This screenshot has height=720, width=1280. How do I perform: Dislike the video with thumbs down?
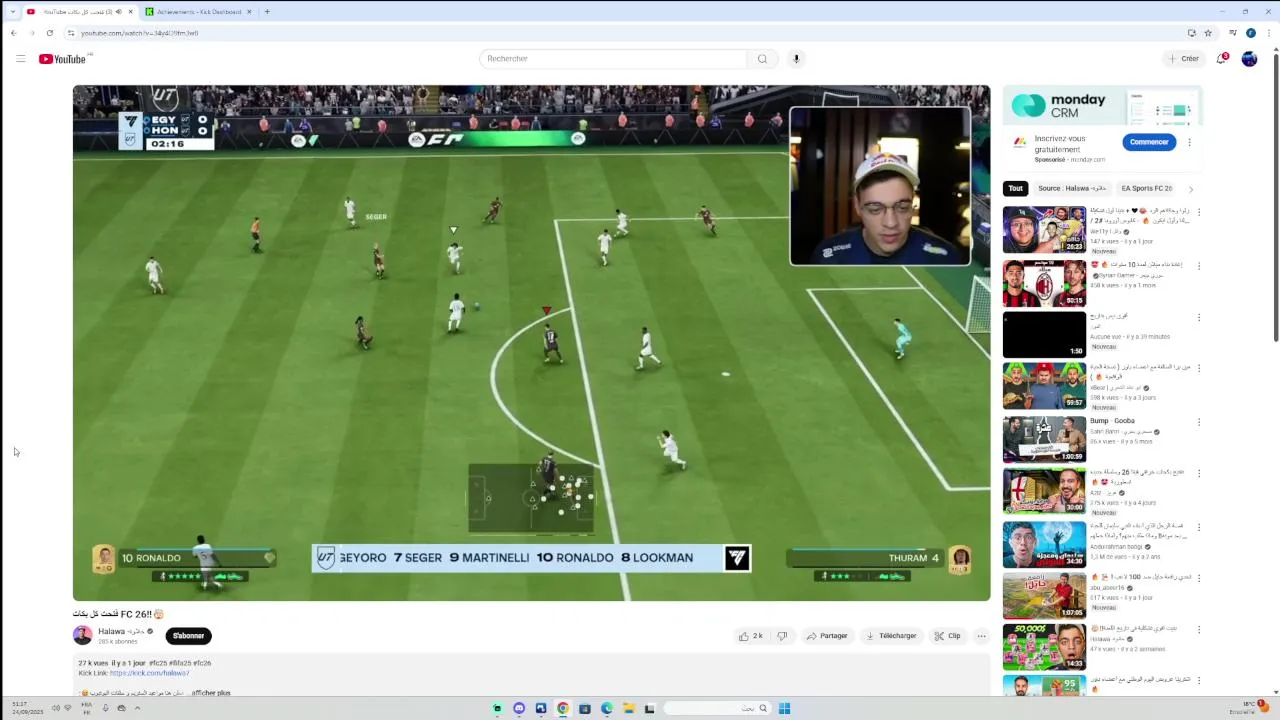(782, 636)
